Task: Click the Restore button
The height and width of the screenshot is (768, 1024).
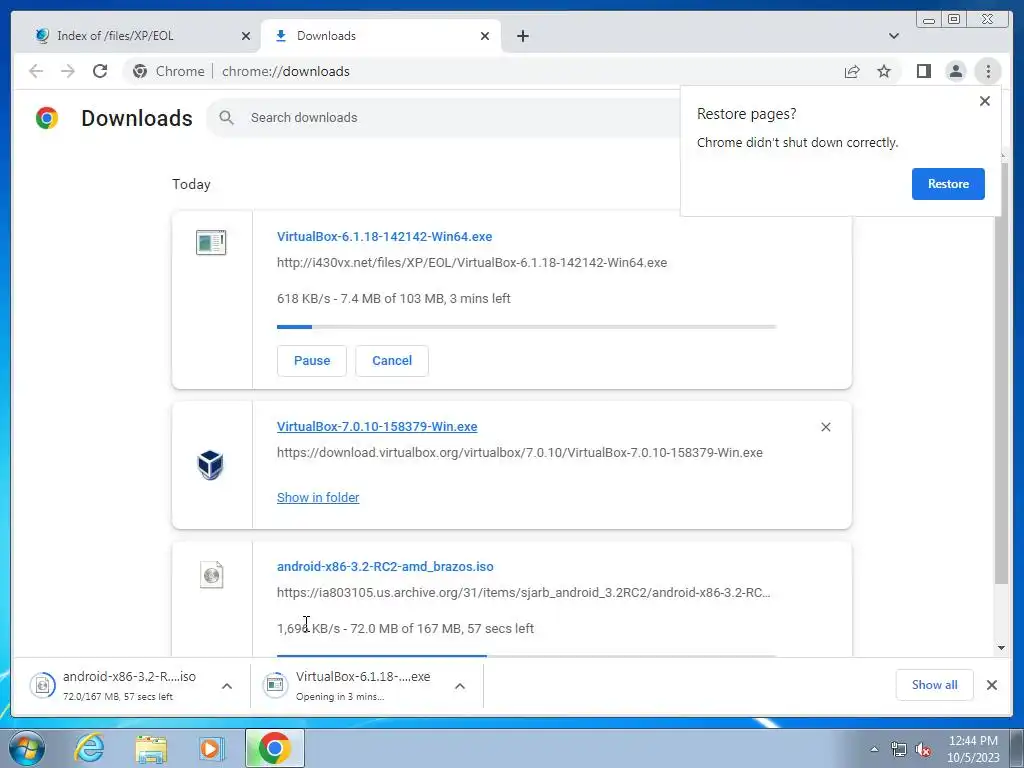Action: (x=948, y=184)
